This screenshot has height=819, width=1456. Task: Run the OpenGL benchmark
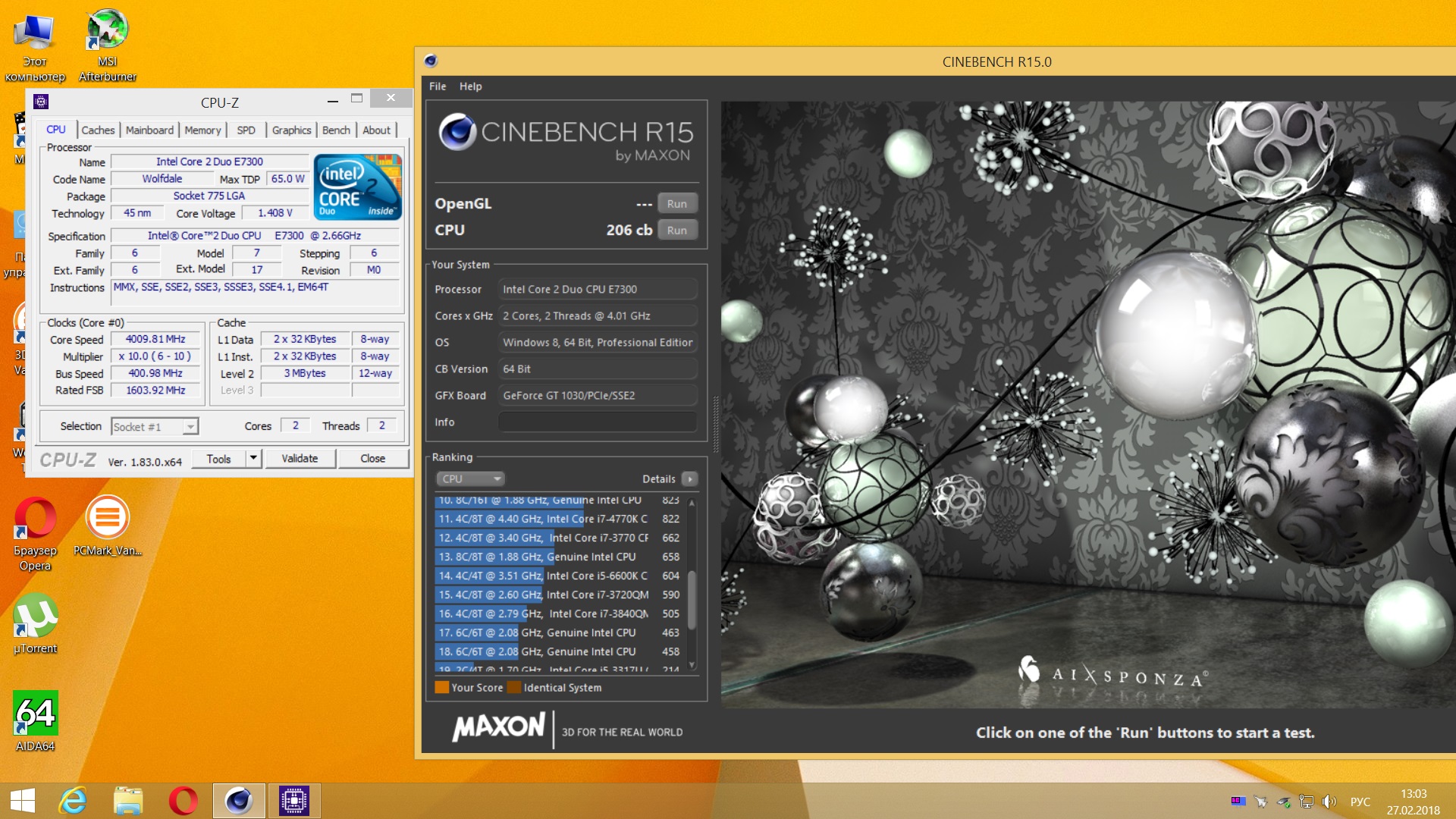[677, 203]
